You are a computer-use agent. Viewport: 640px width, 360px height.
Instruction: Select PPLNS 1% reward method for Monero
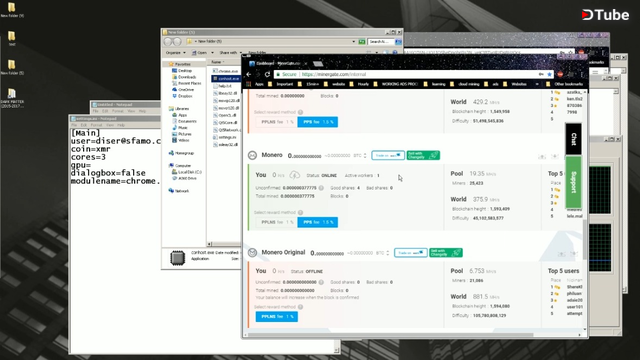tap(277, 222)
